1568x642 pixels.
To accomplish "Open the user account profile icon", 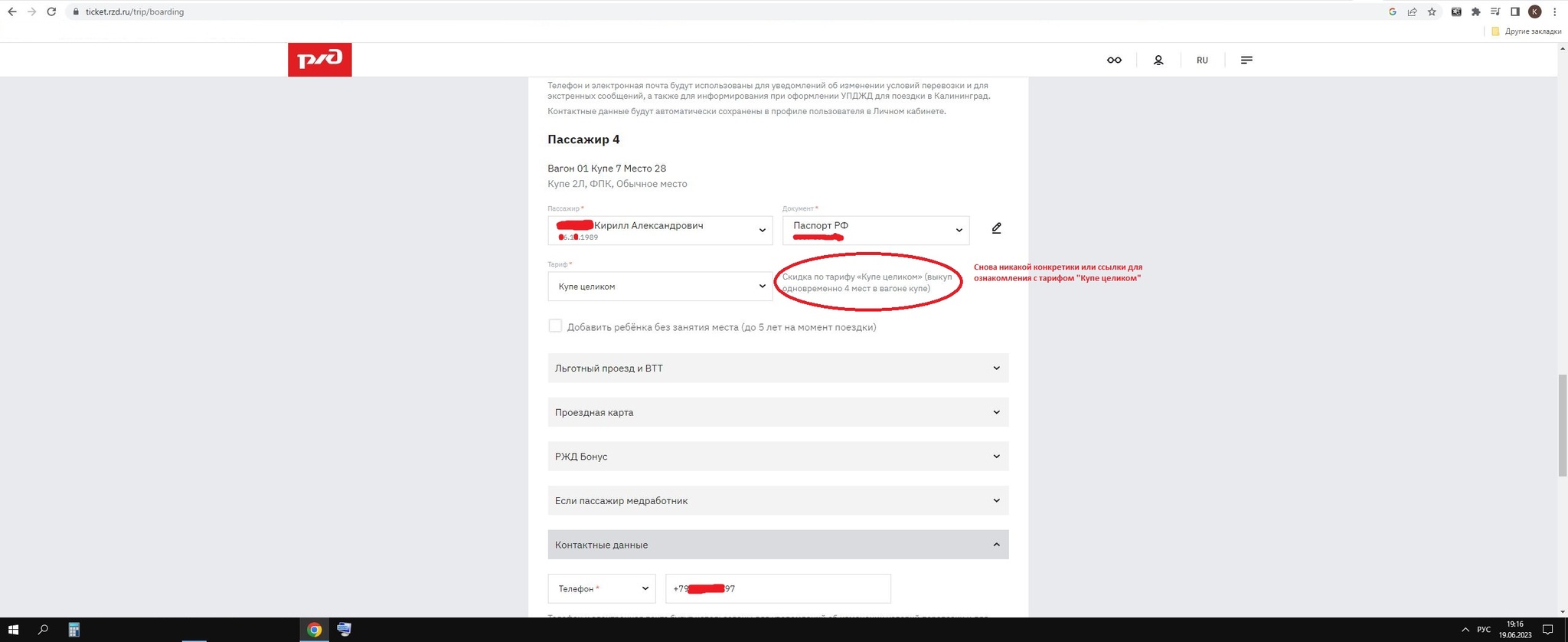I will (x=1158, y=60).
